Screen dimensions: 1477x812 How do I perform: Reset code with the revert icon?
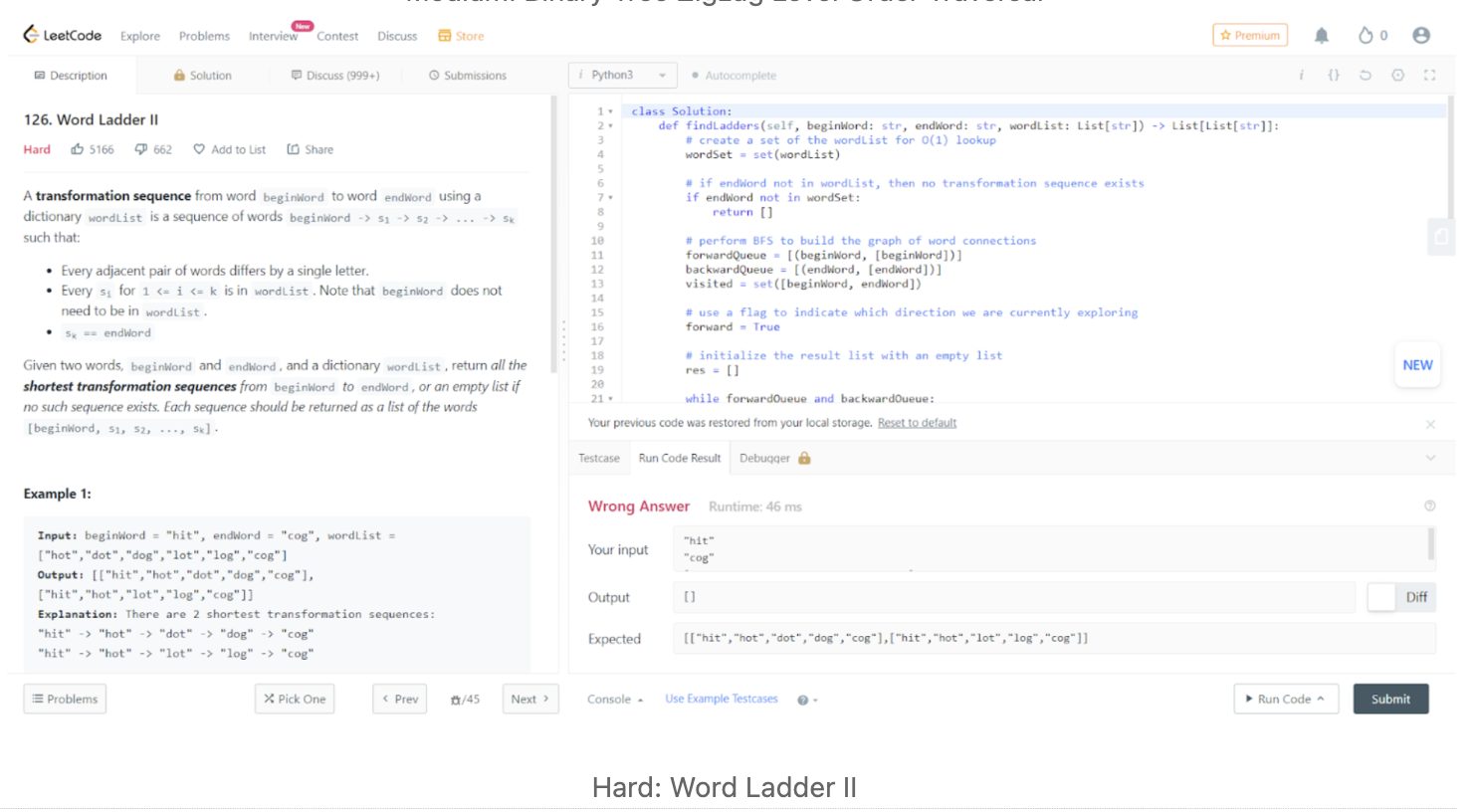point(1365,76)
